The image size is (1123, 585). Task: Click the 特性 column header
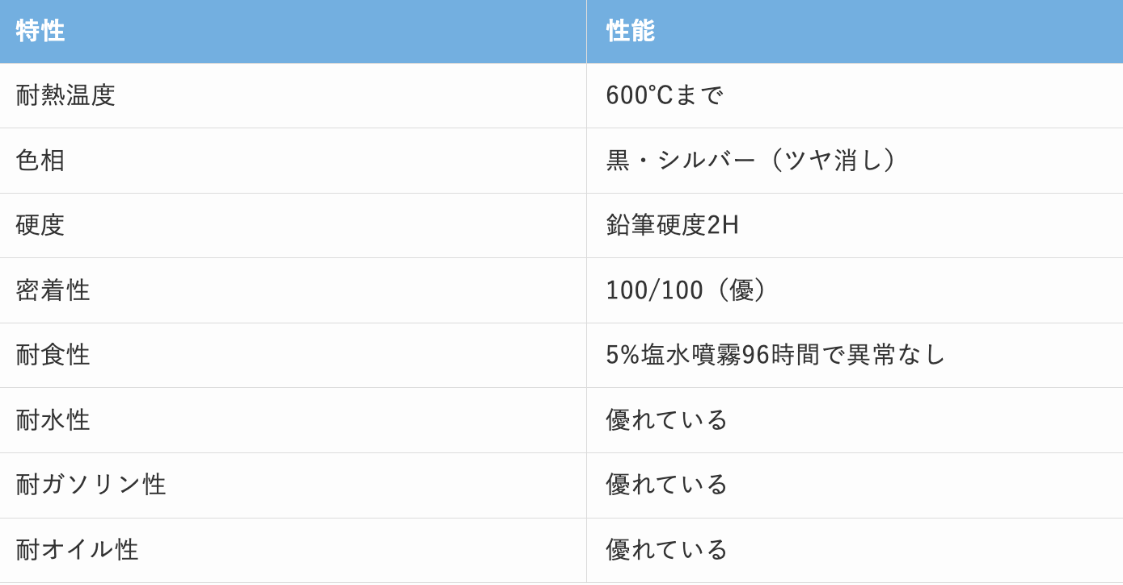40,31
